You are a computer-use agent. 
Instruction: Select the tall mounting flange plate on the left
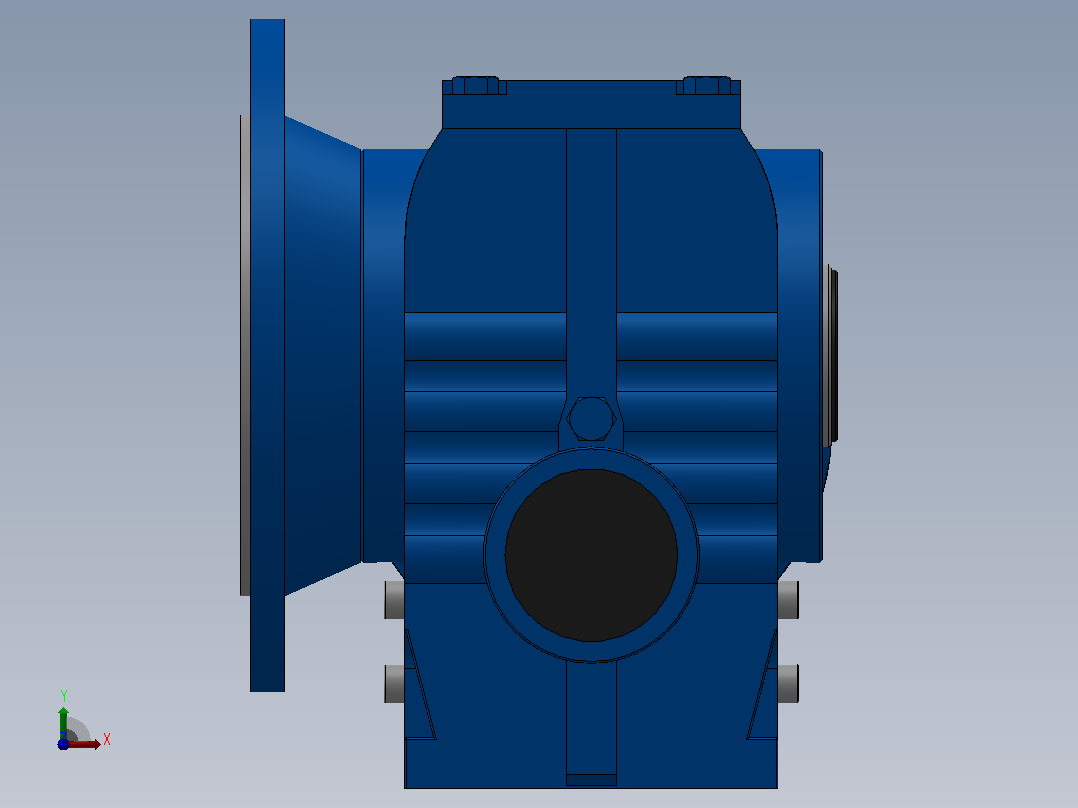click(267, 355)
